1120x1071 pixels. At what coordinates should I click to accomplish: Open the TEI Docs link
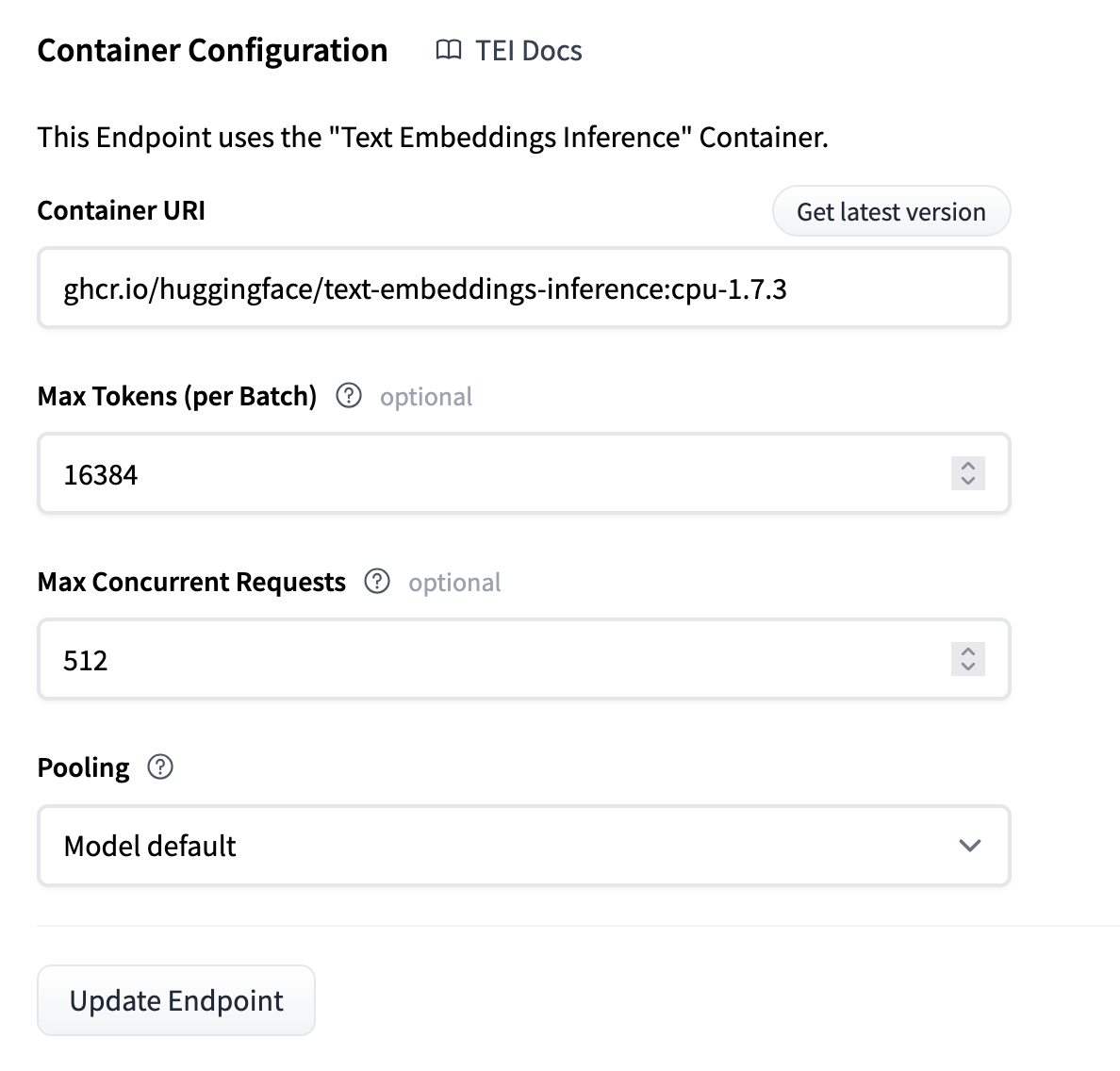click(528, 50)
